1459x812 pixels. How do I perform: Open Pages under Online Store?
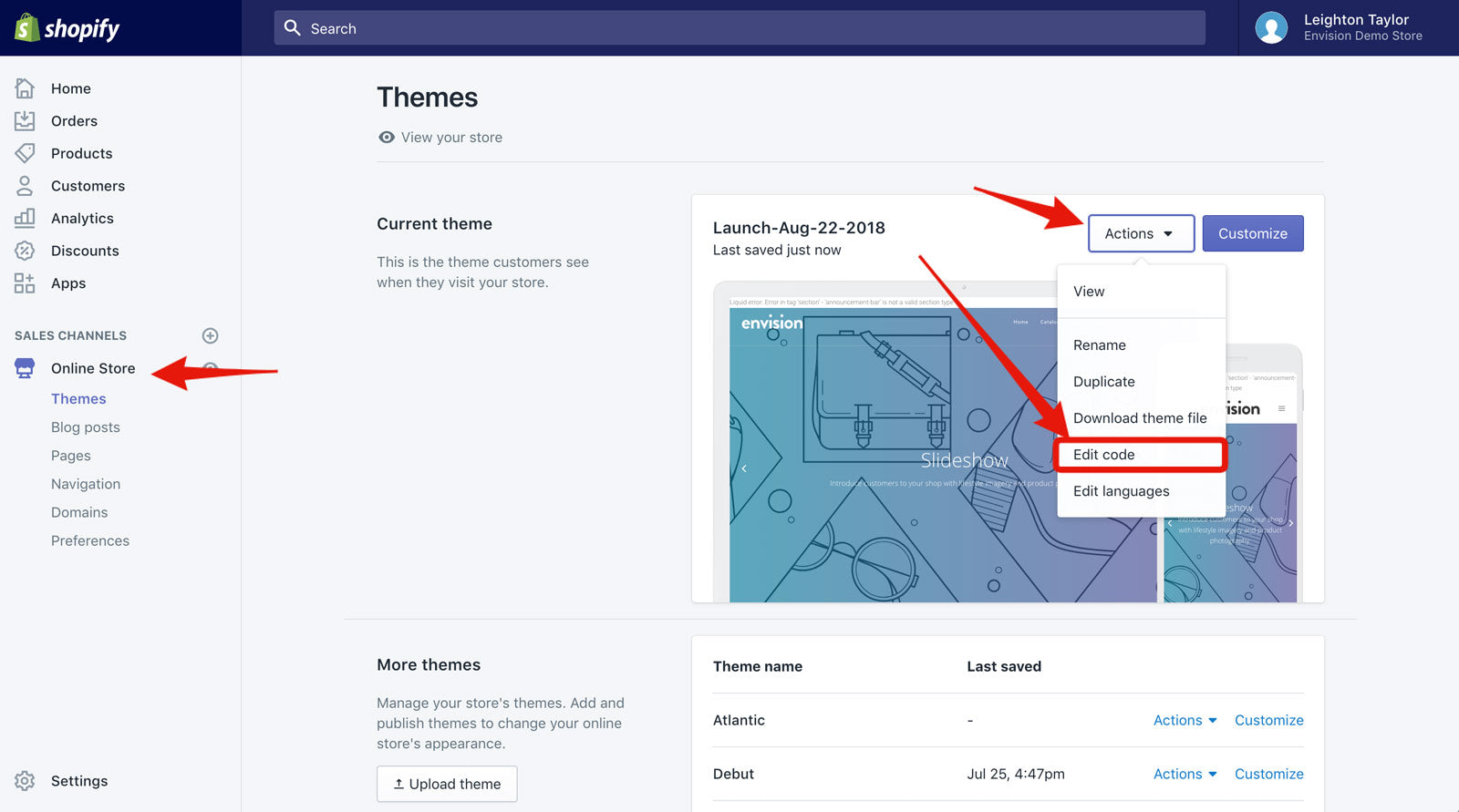[71, 456]
